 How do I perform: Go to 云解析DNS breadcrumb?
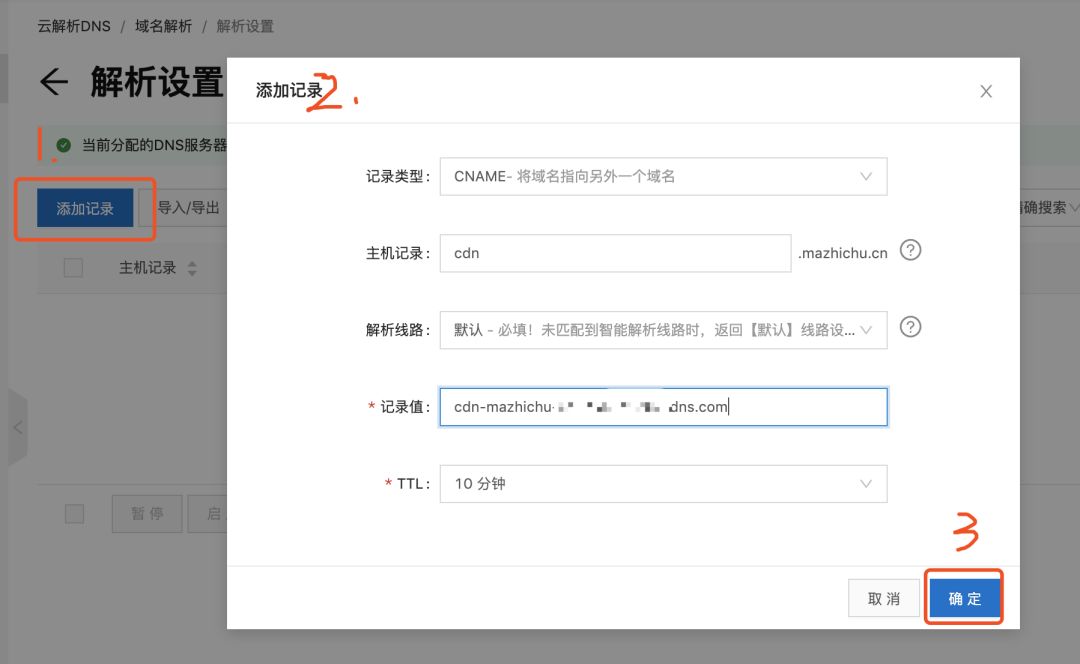[x=74, y=26]
